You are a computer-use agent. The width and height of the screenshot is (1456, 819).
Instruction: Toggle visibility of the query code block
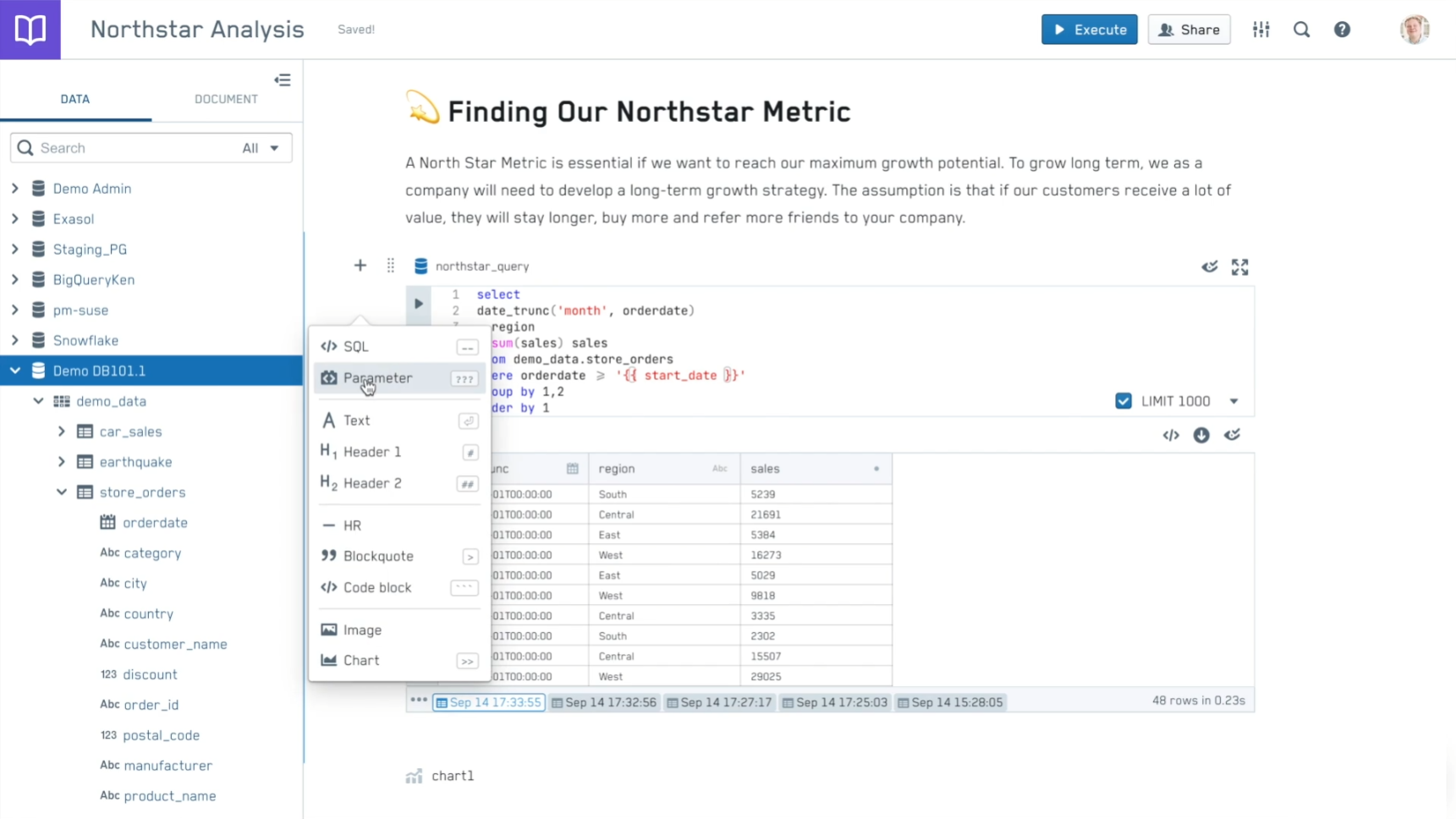pos(1210,267)
